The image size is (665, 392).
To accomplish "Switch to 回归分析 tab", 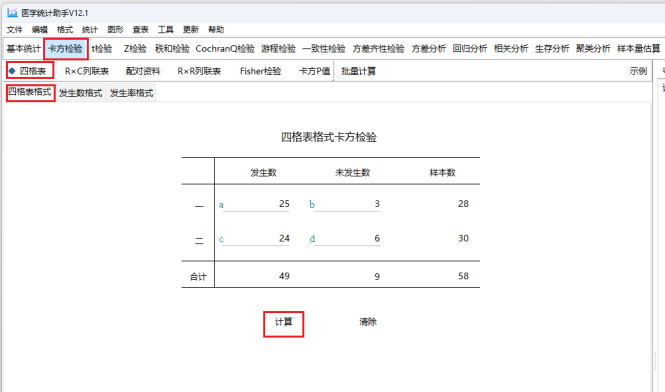I will click(470, 48).
